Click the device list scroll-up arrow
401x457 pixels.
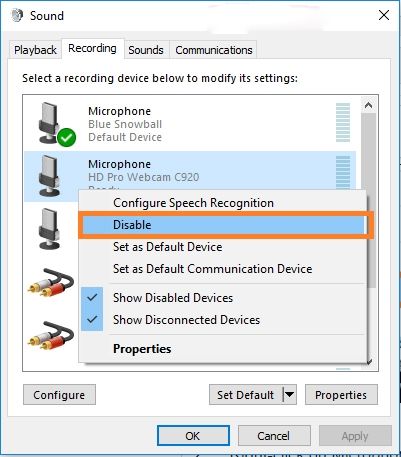[368, 105]
